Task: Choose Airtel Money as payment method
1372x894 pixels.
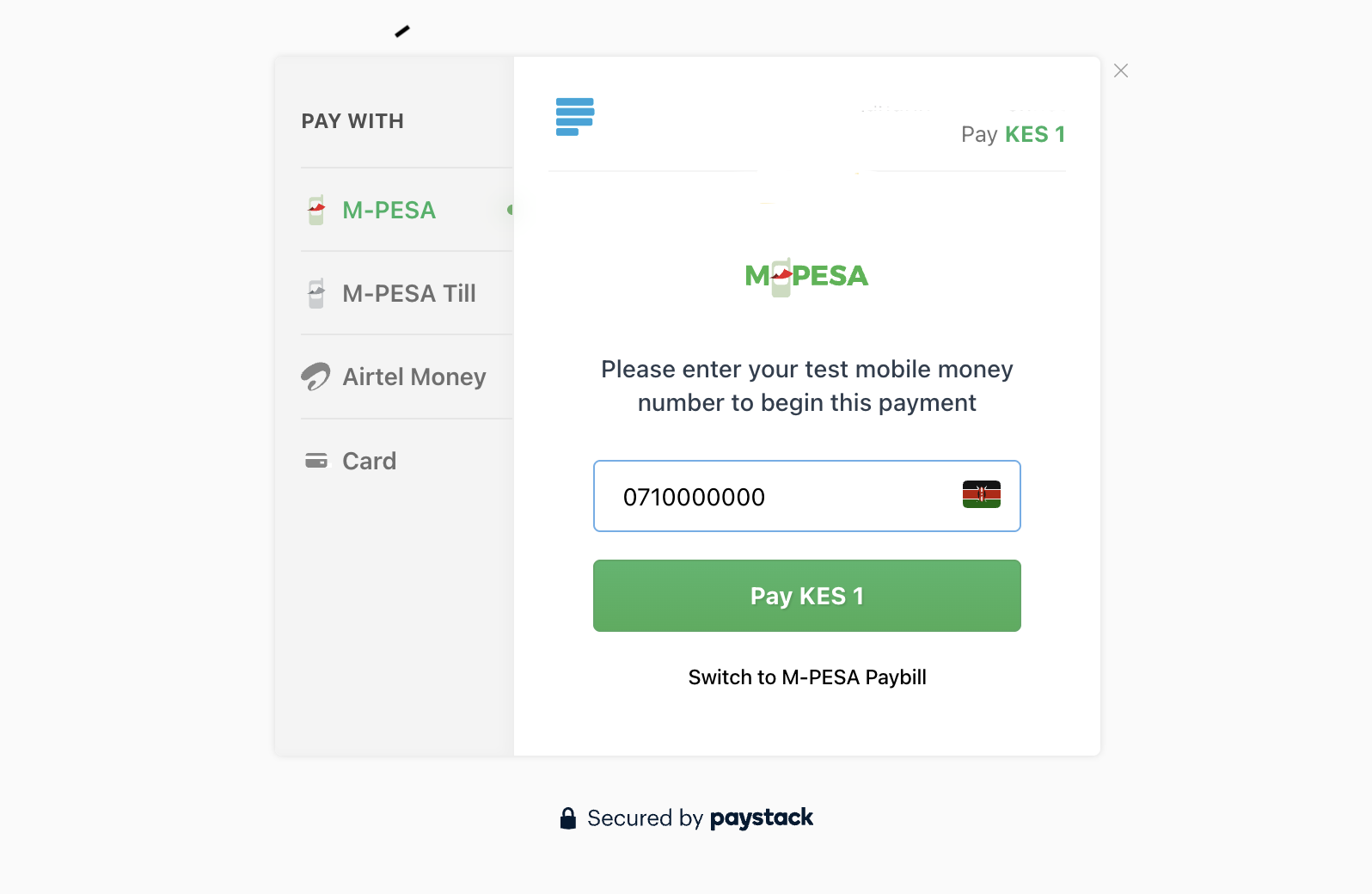Action: pyautogui.click(x=414, y=377)
